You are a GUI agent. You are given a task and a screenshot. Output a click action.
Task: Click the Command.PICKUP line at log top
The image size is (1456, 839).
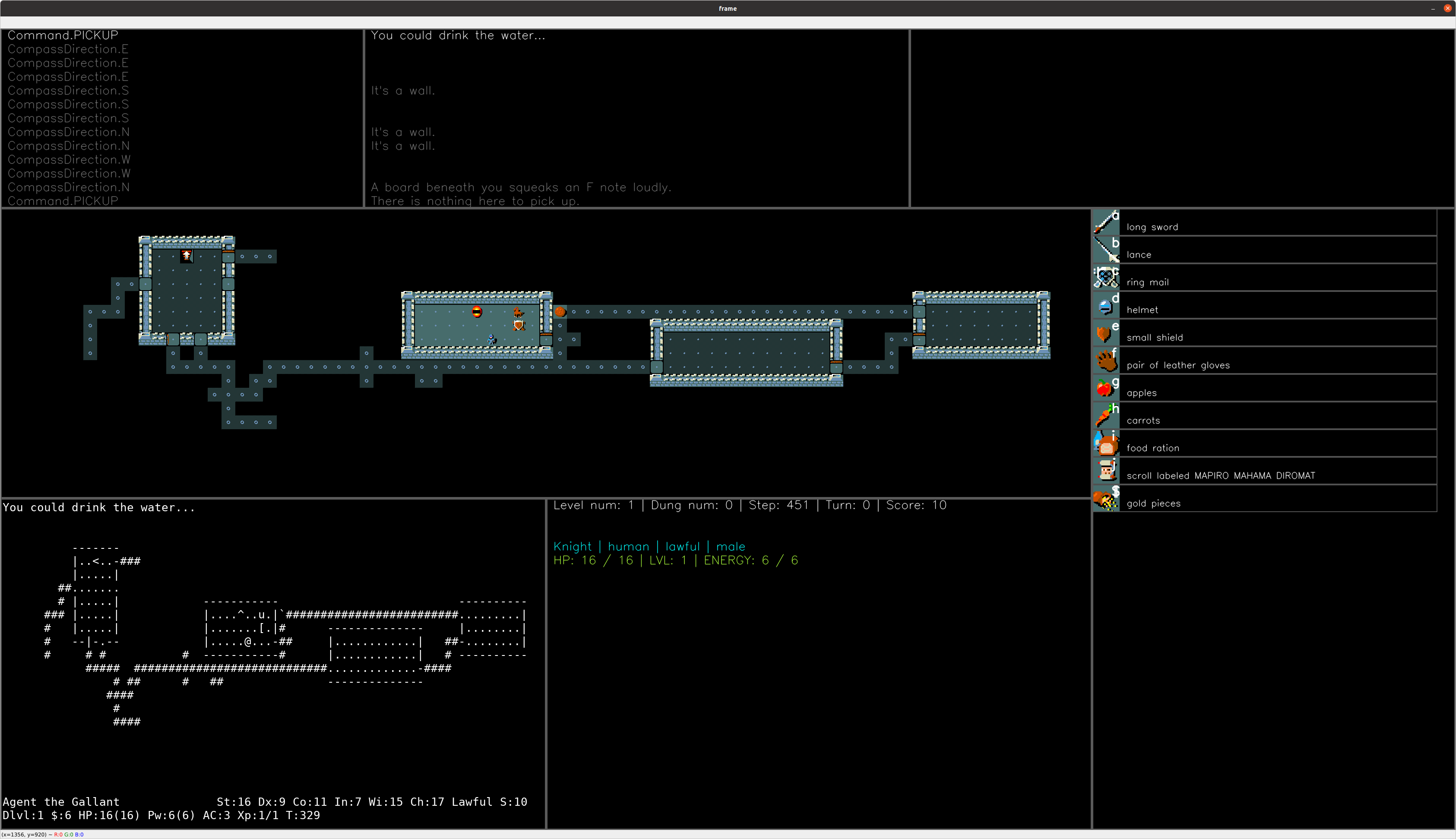[63, 35]
